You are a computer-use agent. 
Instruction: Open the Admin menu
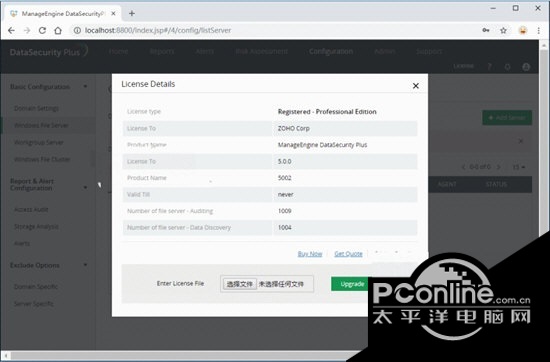point(384,52)
